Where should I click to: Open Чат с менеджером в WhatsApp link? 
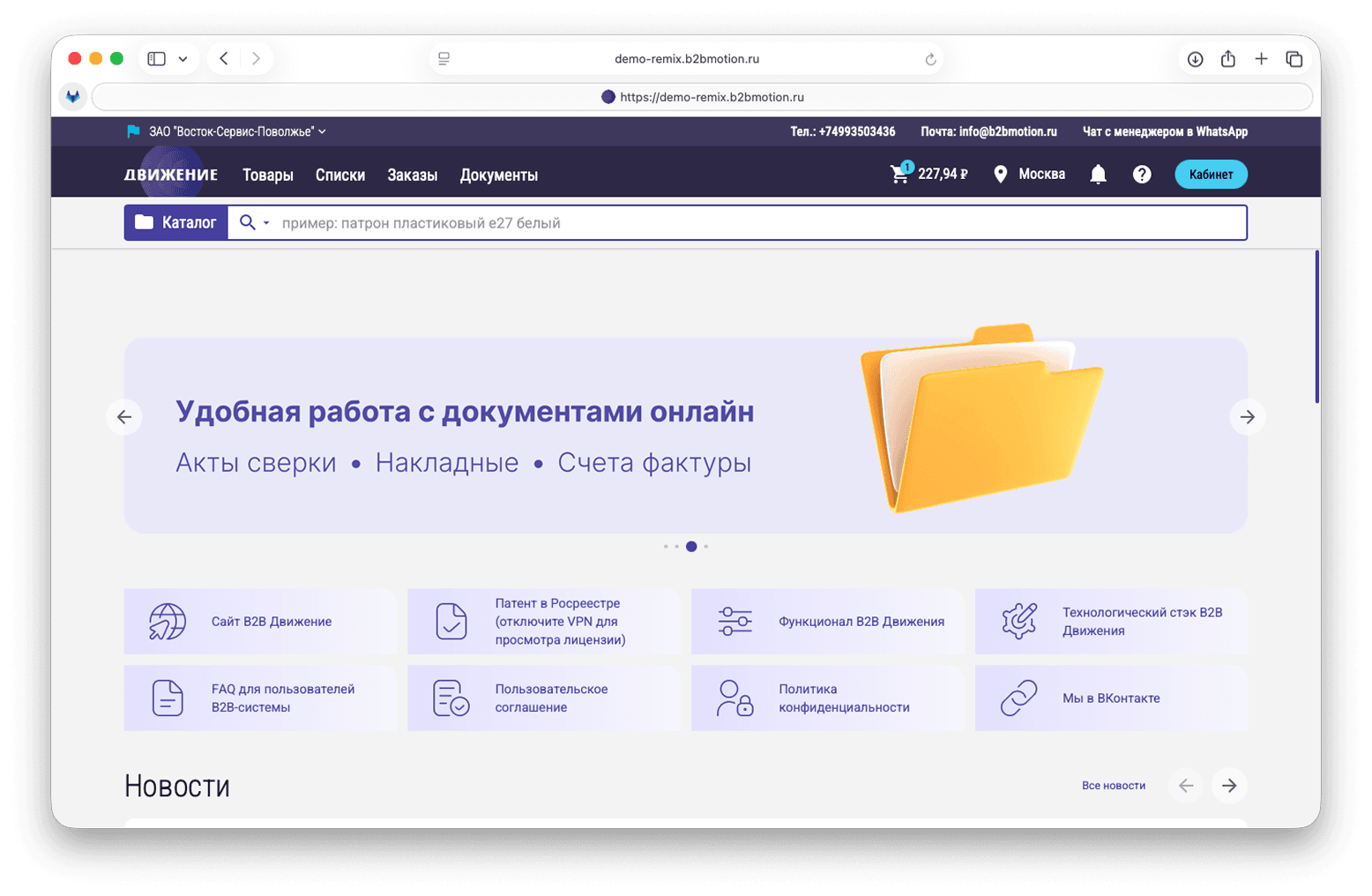tap(1165, 131)
